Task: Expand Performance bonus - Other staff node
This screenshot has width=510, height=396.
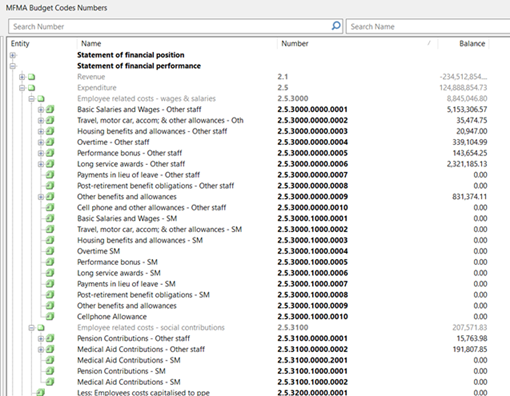Action: pyautogui.click(x=41, y=153)
